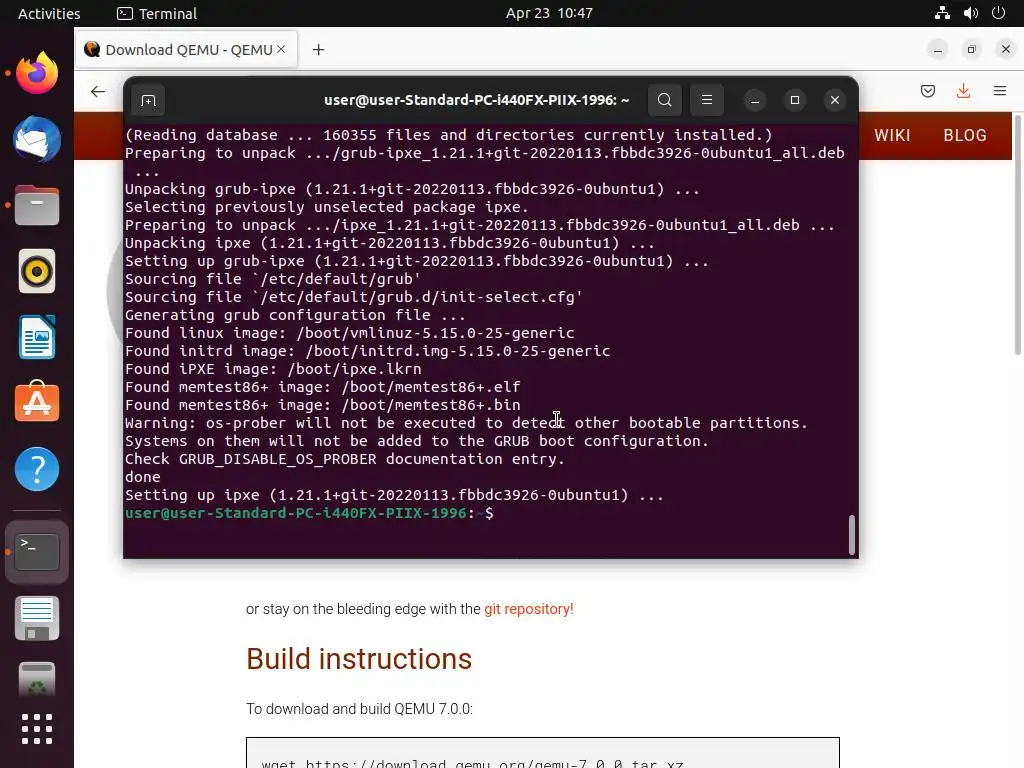Viewport: 1024px width, 768px height.
Task: Click the Build instructions heading
Action: (x=359, y=659)
